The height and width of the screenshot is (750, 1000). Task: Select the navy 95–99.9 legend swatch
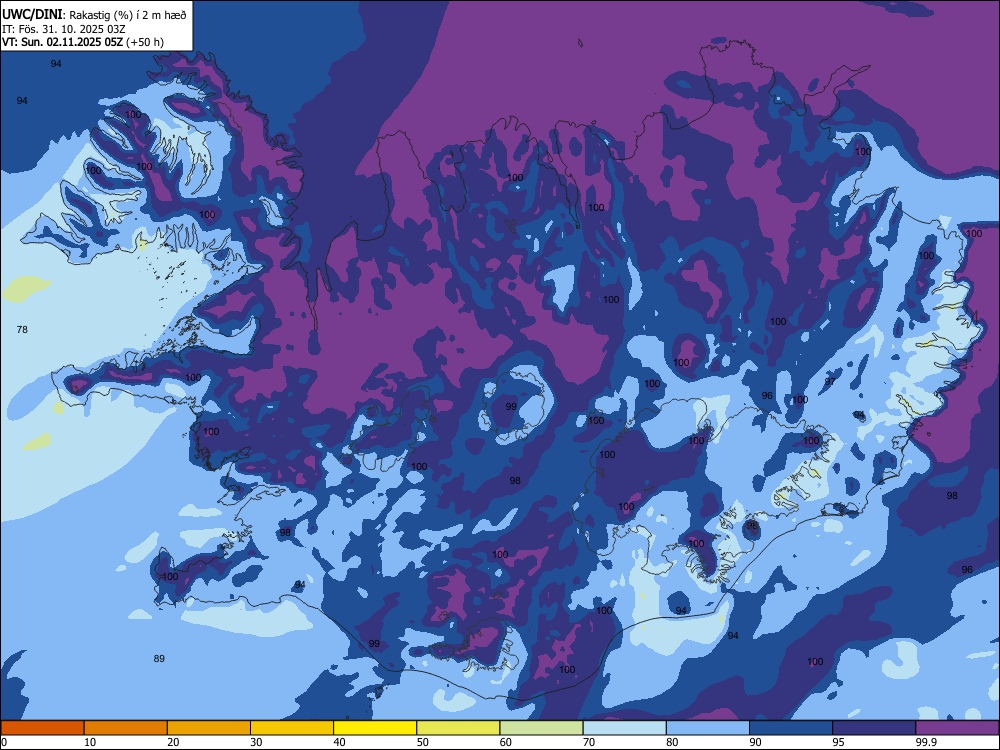874,728
